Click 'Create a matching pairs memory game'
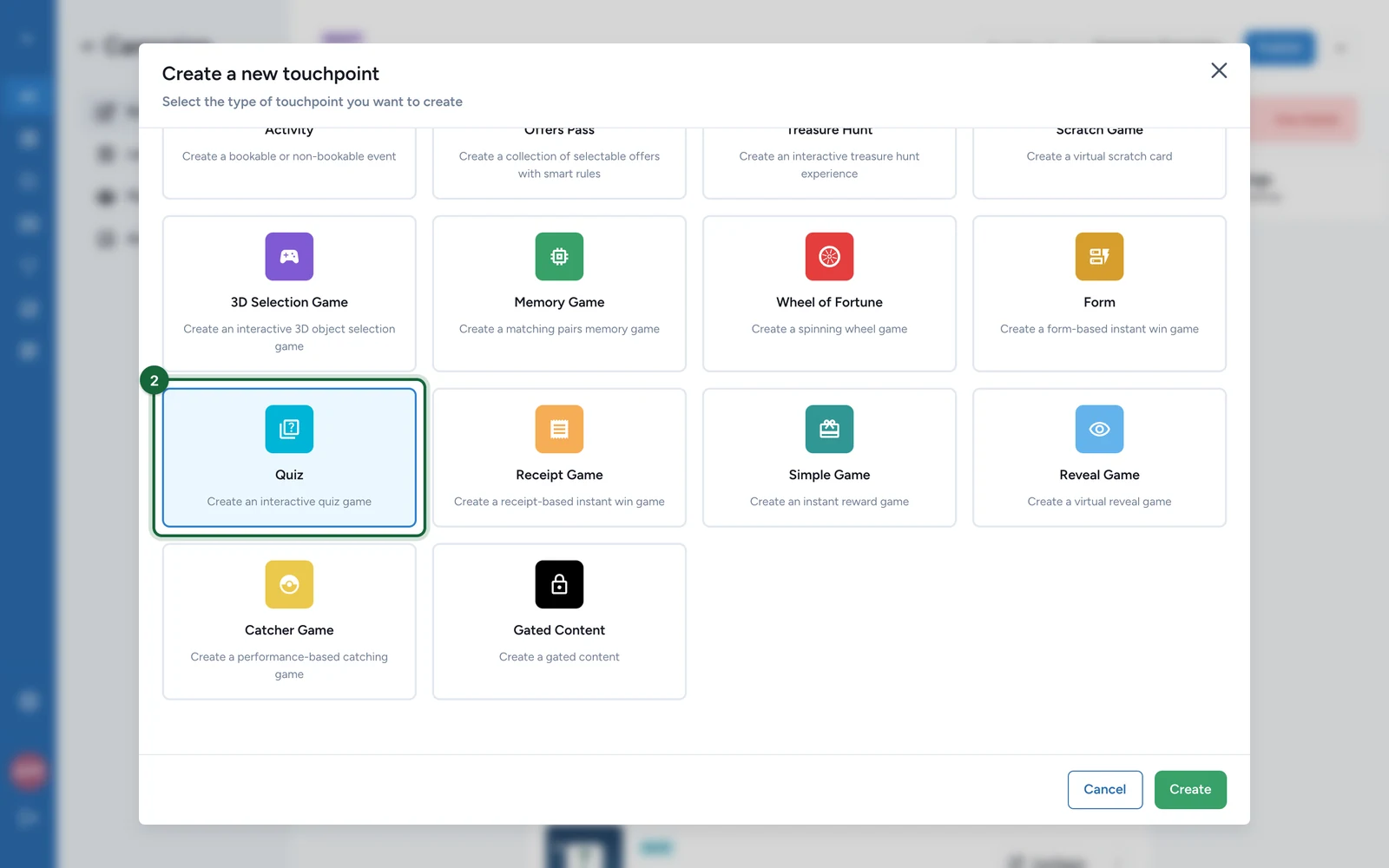Image resolution: width=1389 pixels, height=868 pixels. pyautogui.click(x=559, y=329)
